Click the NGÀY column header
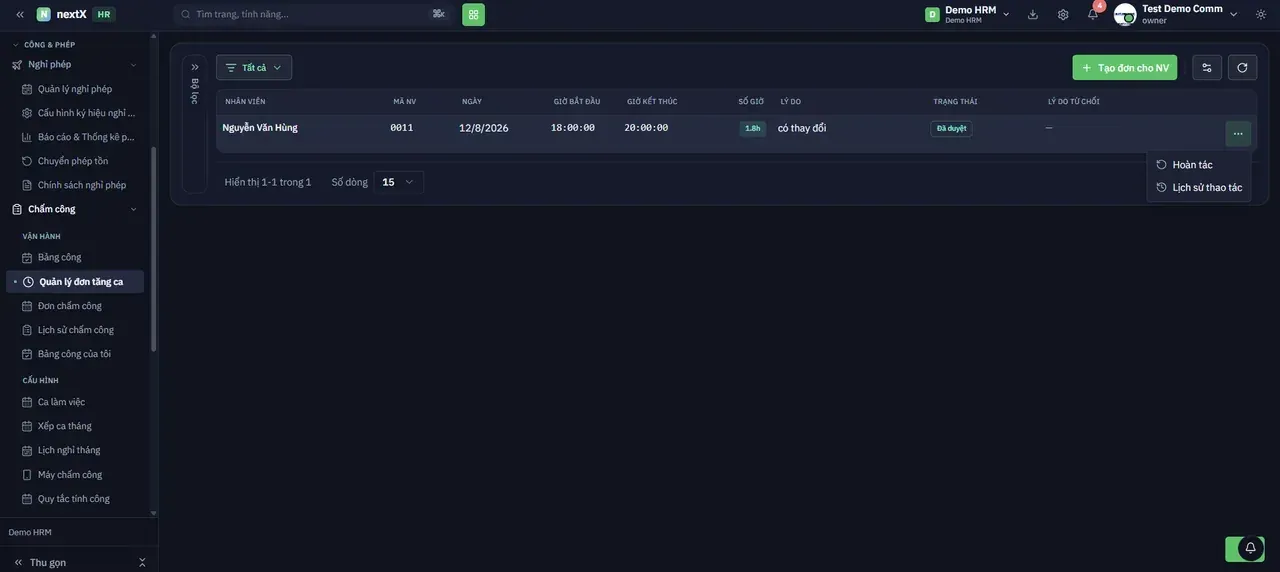Viewport: 1280px width, 572px height. coord(472,101)
